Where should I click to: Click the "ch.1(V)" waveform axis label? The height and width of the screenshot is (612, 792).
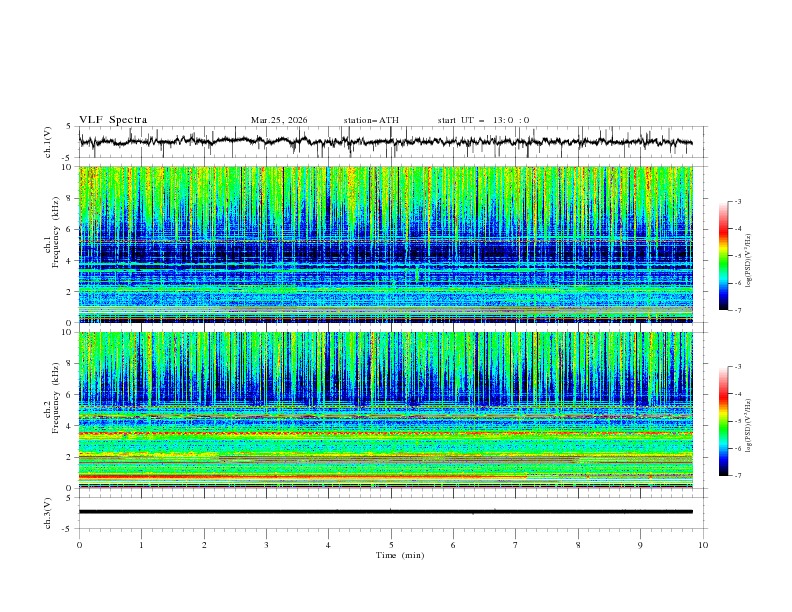(x=48, y=142)
